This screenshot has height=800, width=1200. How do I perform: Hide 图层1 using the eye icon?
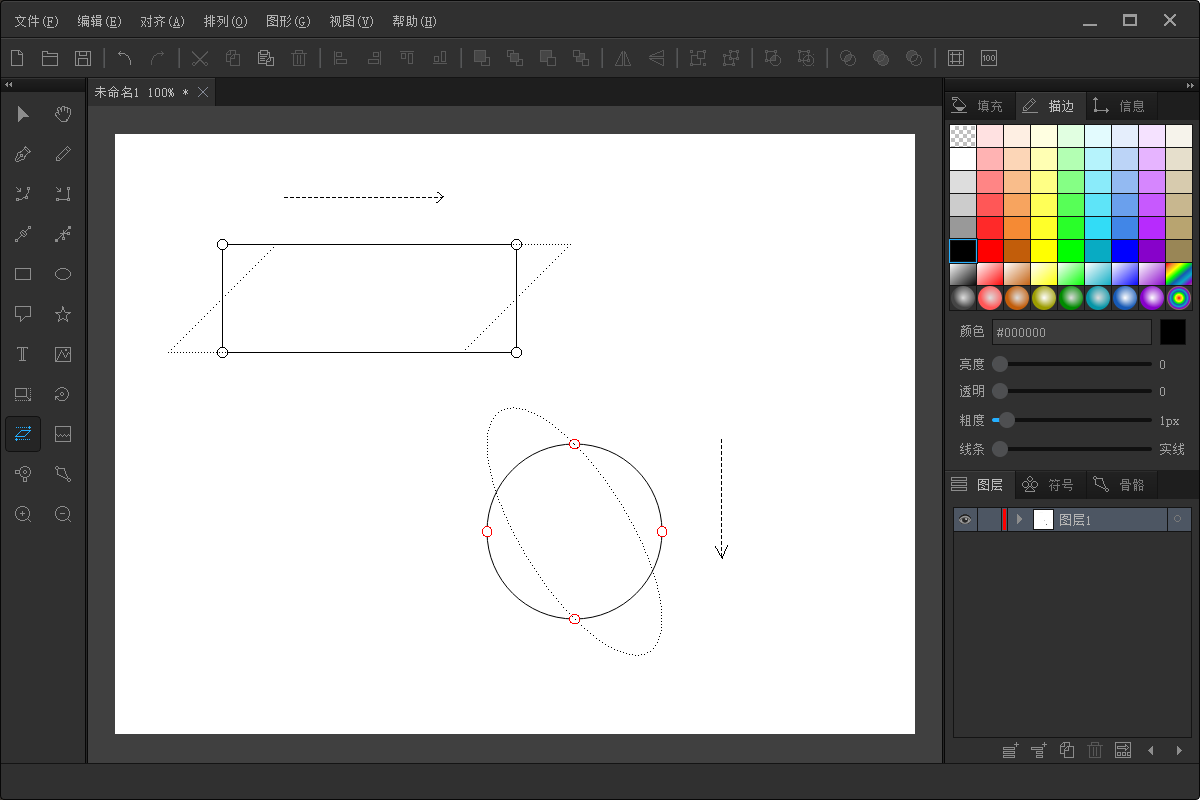click(964, 519)
